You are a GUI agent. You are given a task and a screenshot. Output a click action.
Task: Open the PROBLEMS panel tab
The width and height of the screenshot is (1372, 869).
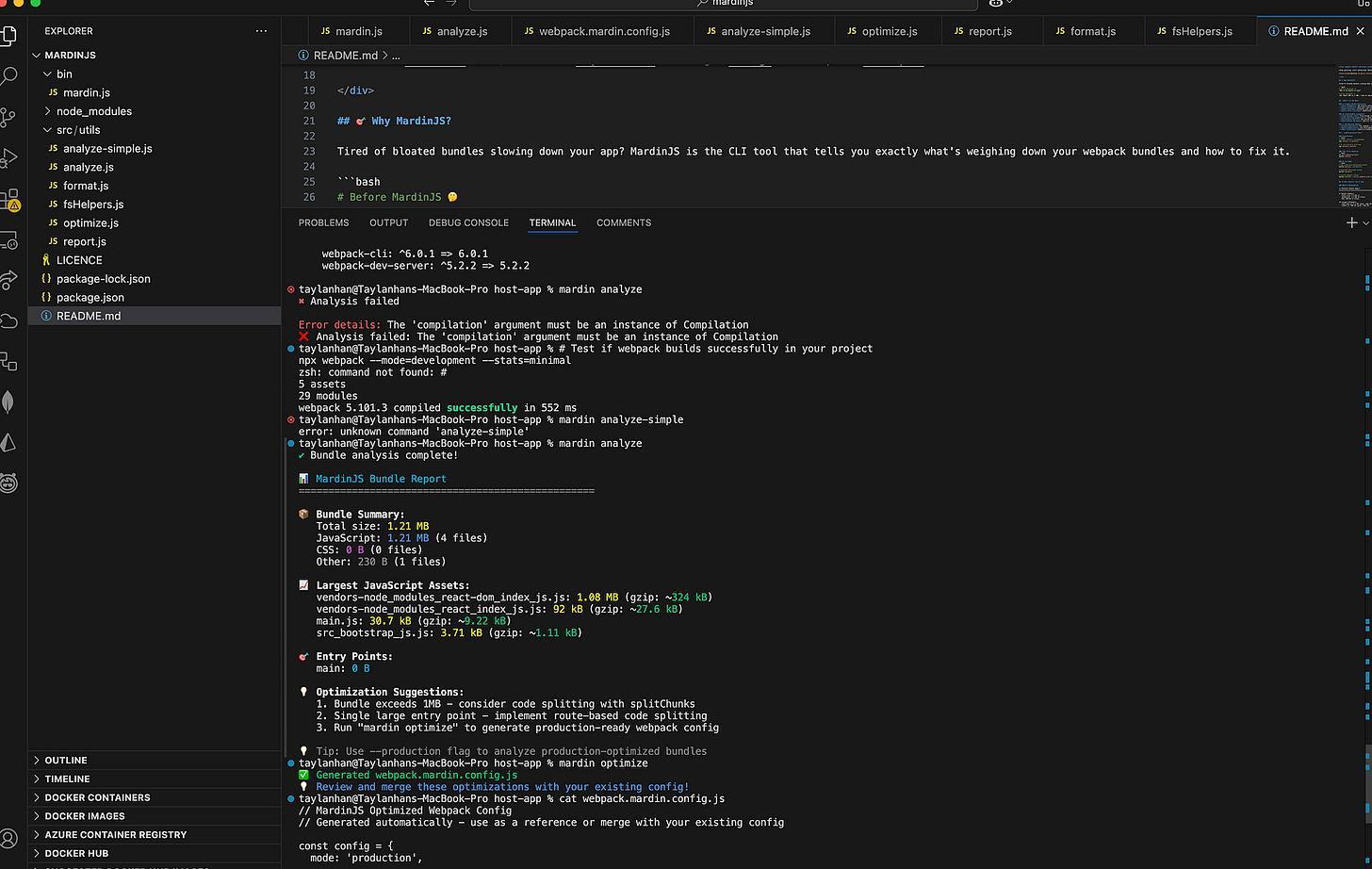[x=323, y=223]
